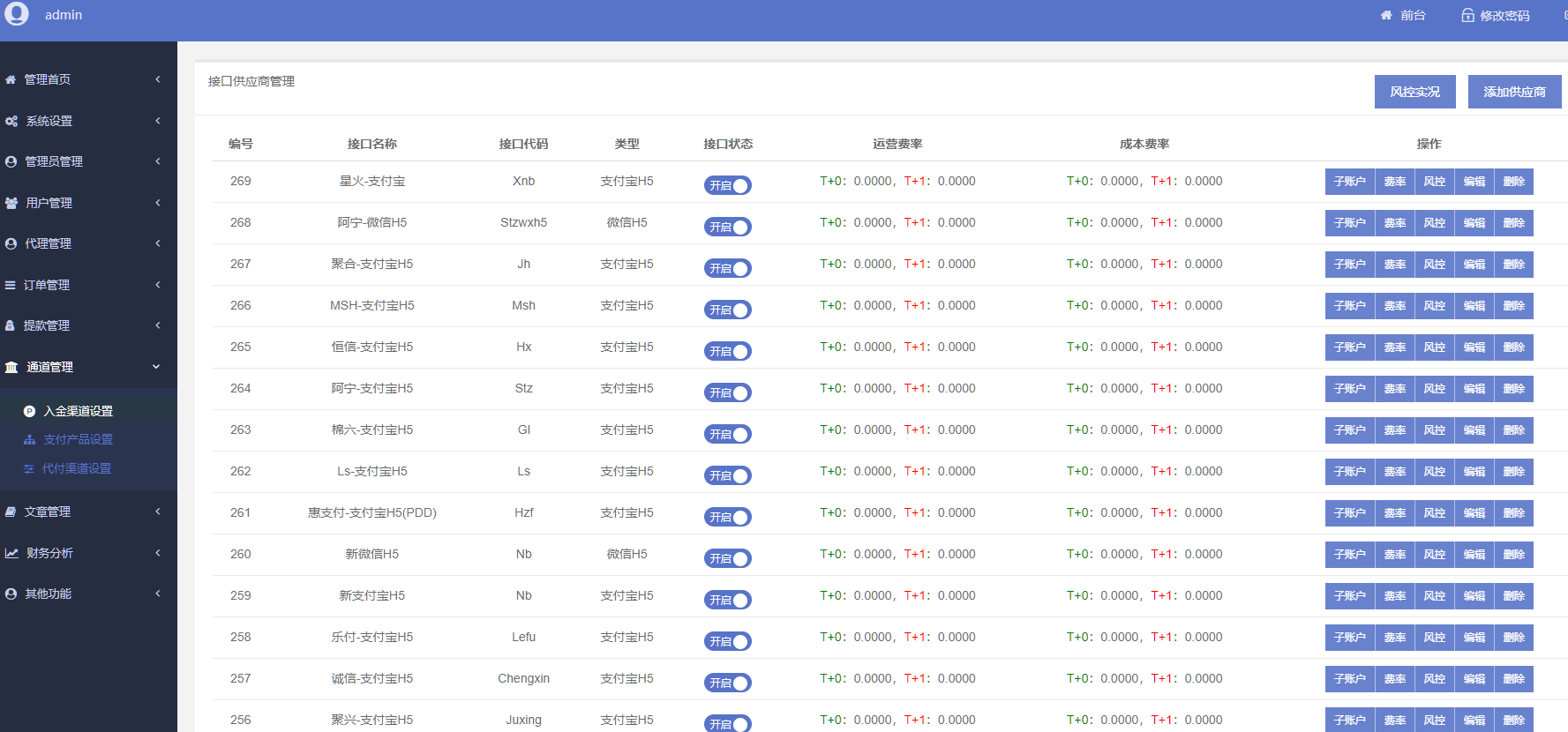Click the home icon beside 管理首页

click(x=11, y=80)
